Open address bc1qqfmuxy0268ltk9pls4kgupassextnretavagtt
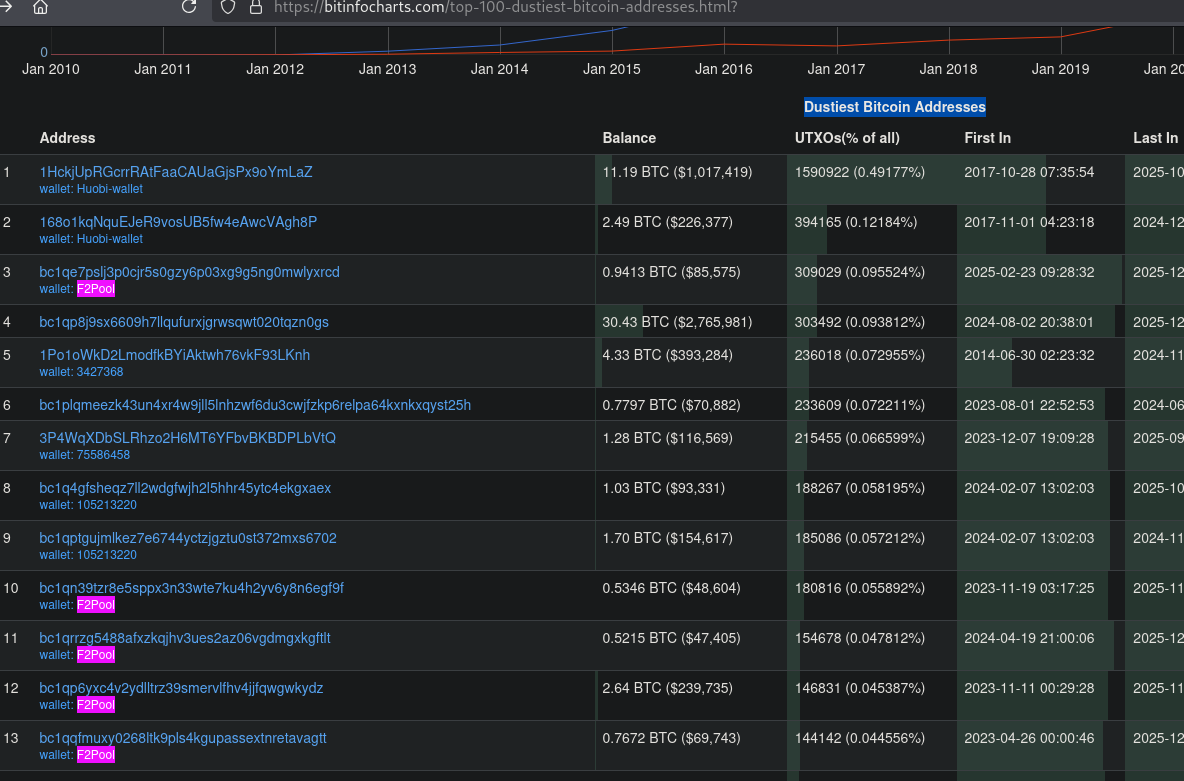Screen dimensions: 1184x781 pos(183,737)
